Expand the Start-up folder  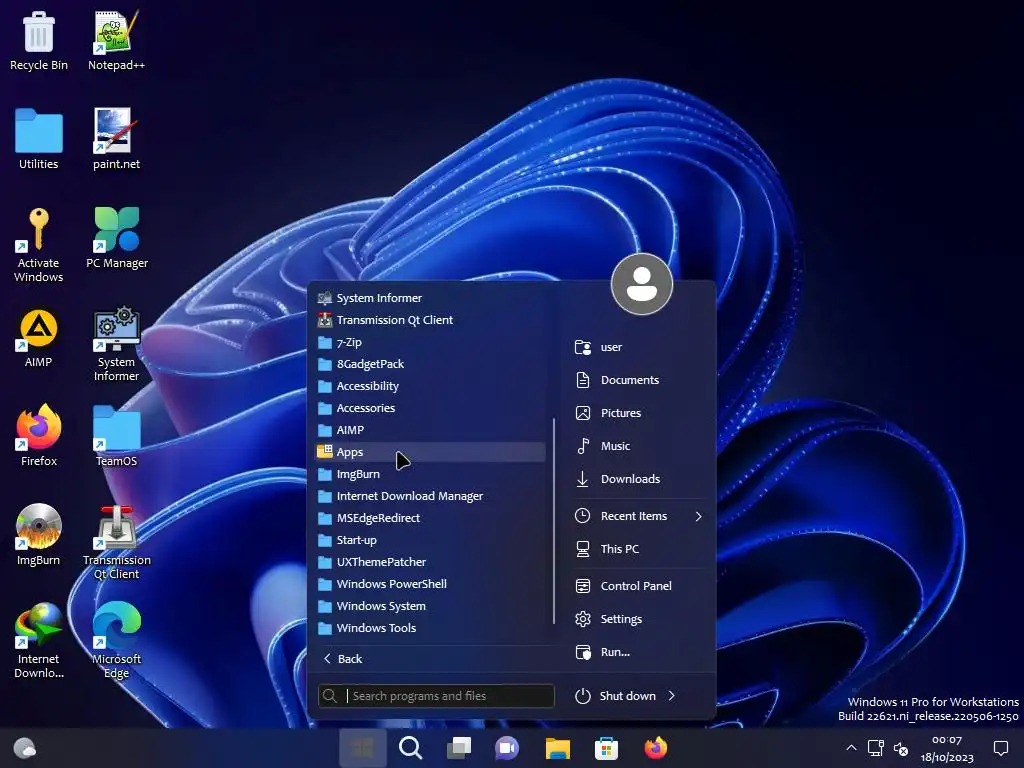coord(430,540)
